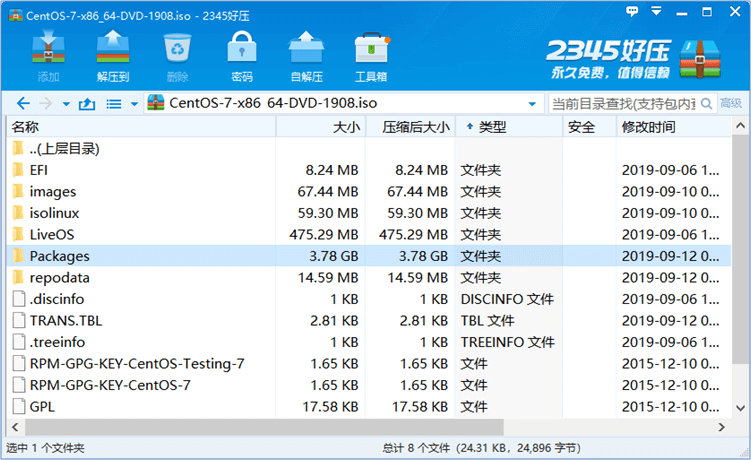Screen dimensions: 751x460
Task: Open the title bar main menu dropdown
Action: 657,11
